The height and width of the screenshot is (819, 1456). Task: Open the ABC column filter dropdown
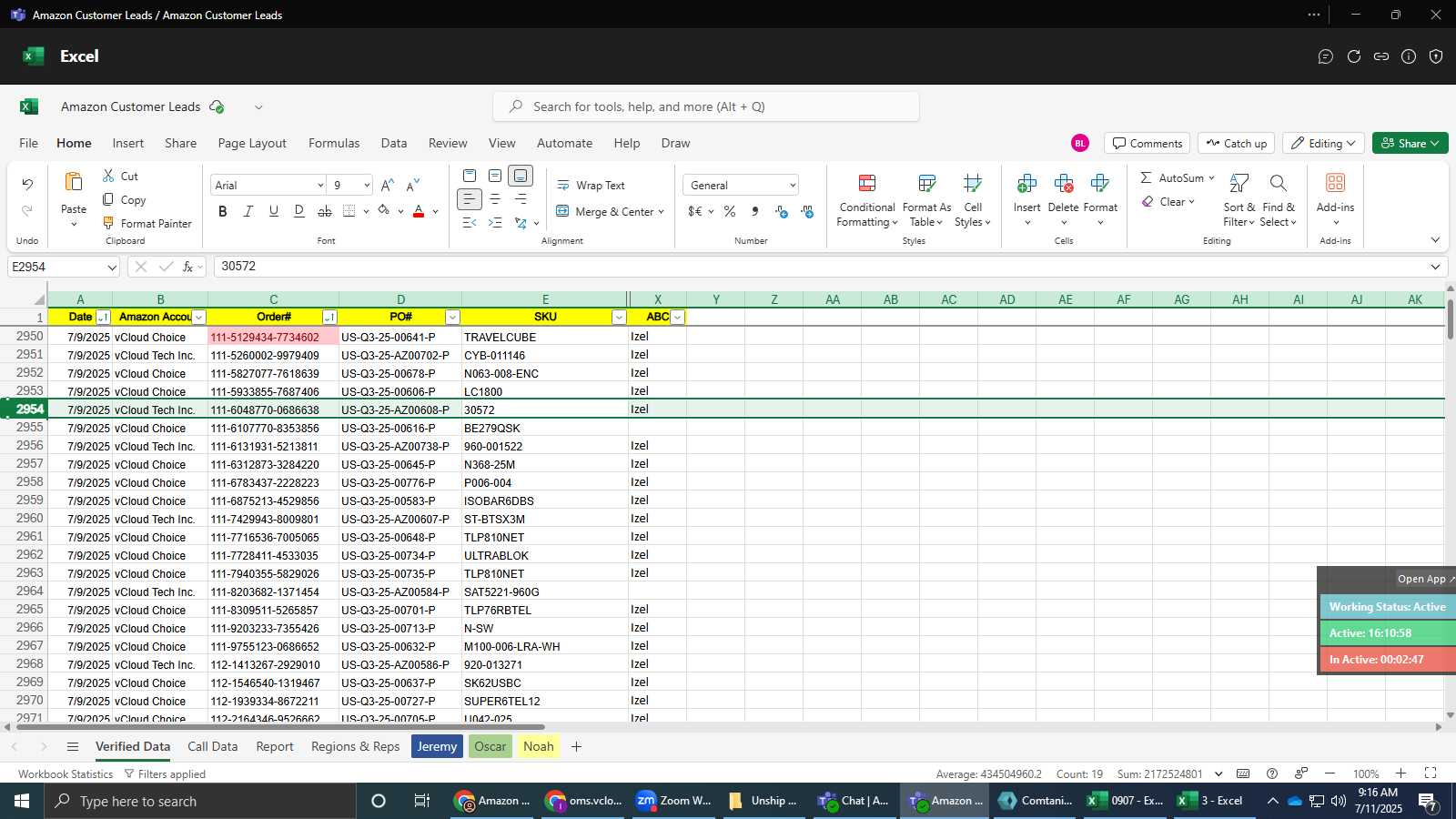(x=677, y=318)
